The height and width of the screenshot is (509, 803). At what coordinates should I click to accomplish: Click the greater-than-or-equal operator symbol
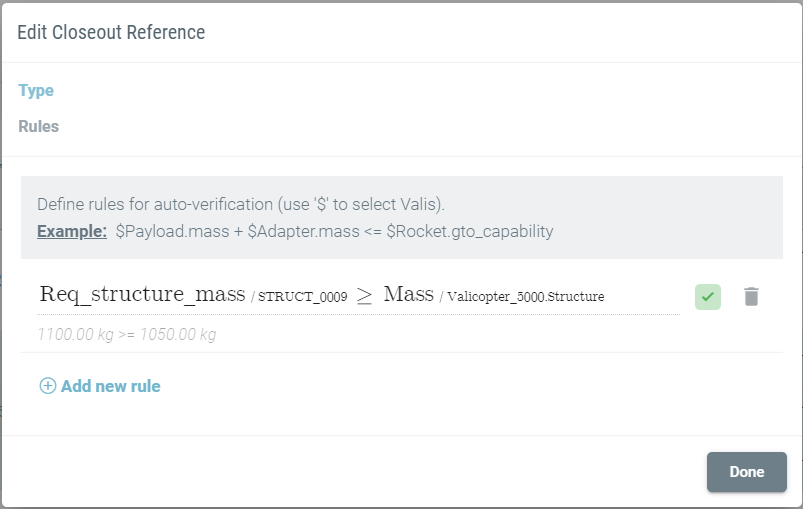click(364, 295)
